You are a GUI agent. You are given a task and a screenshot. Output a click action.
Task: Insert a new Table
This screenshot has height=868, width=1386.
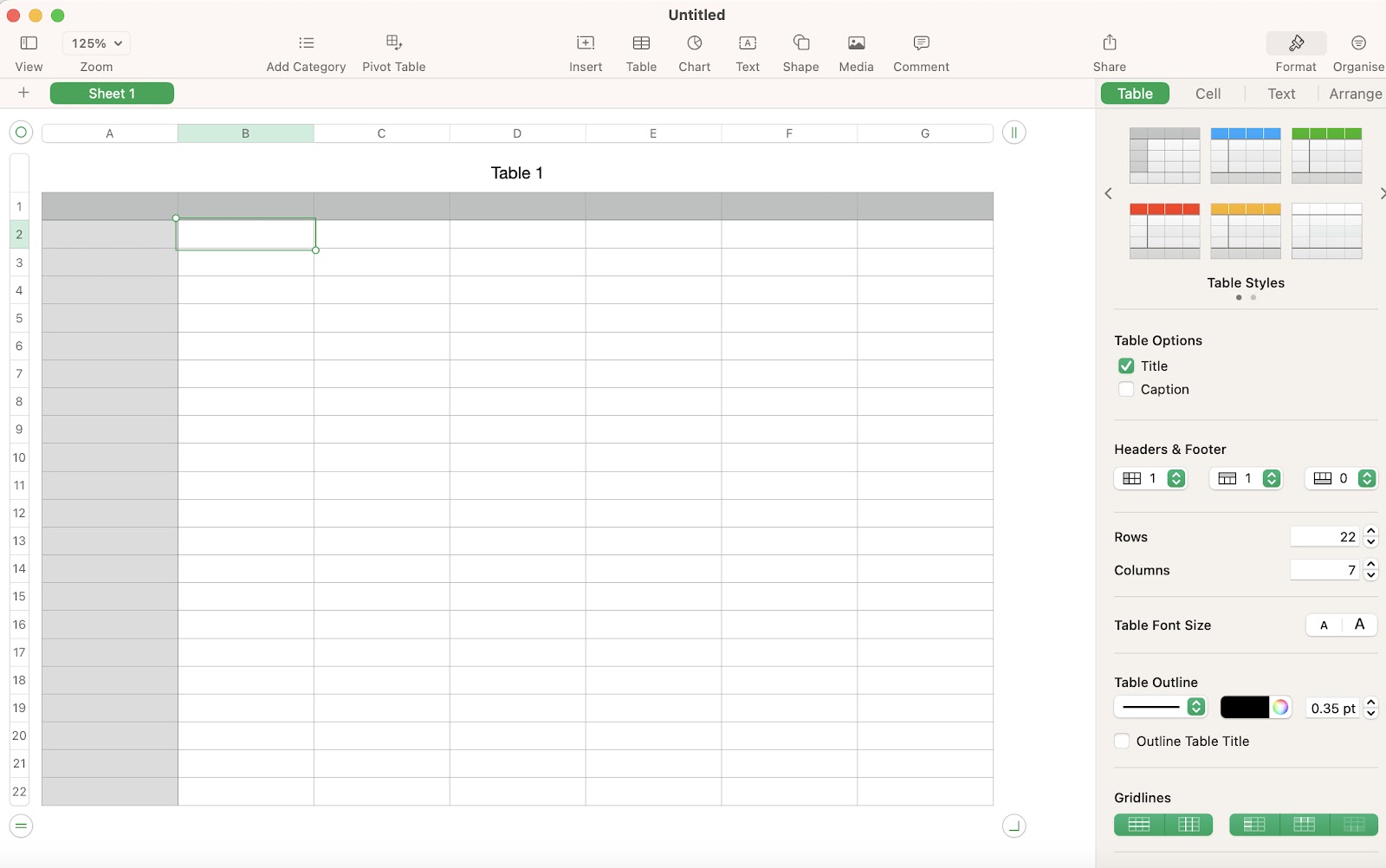(640, 50)
